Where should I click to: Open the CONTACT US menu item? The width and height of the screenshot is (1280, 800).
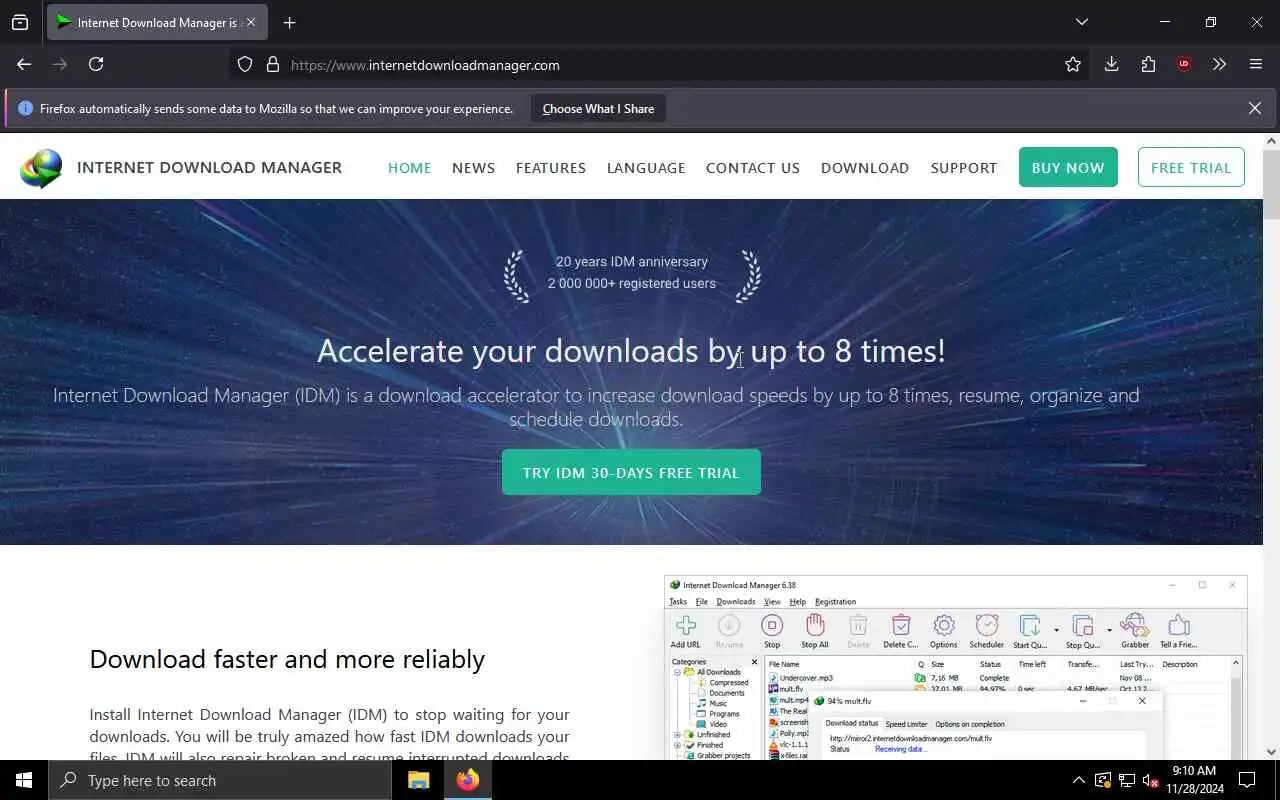click(x=753, y=168)
